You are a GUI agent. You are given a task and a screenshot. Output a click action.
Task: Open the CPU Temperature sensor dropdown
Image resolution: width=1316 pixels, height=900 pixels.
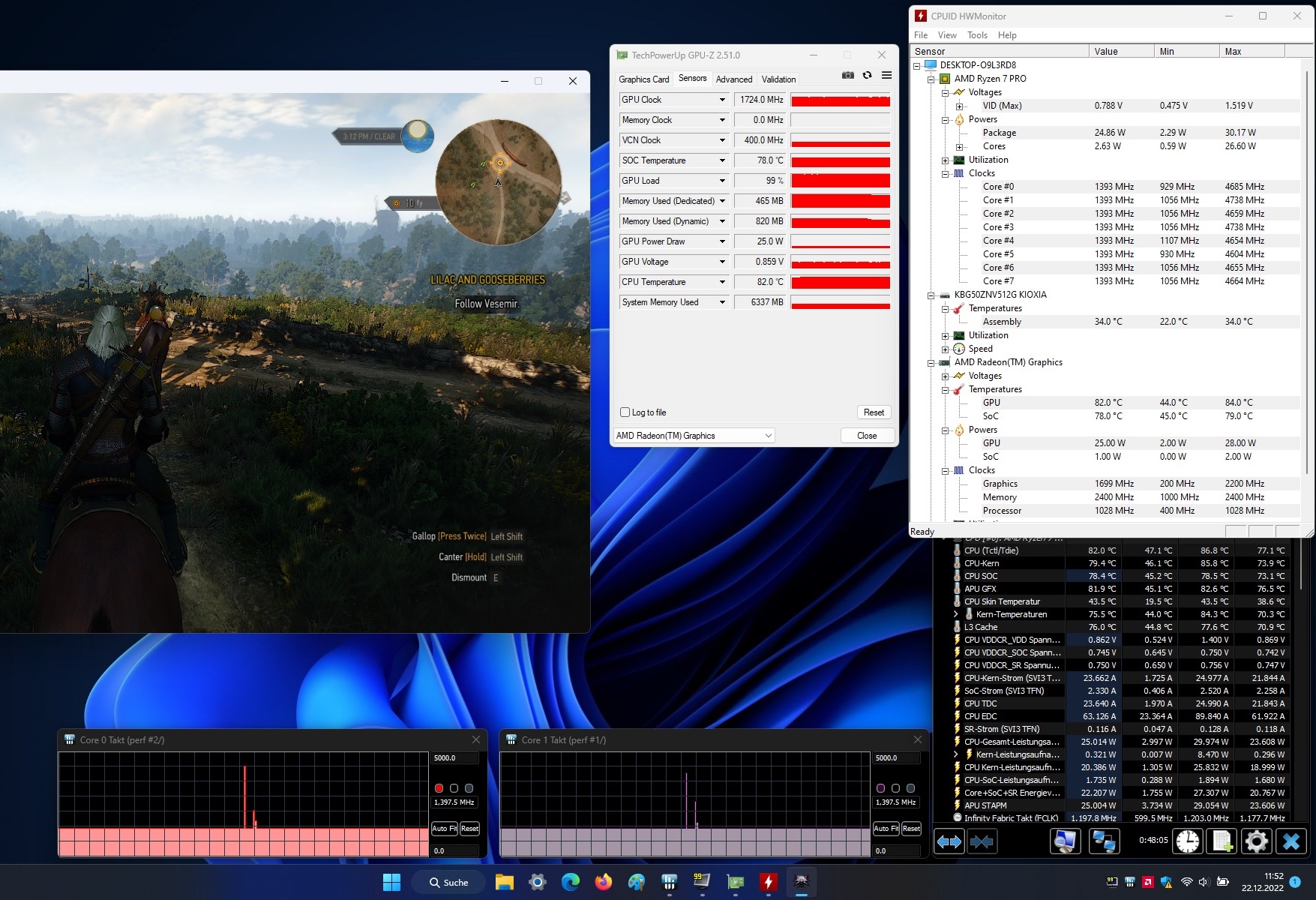pos(722,282)
